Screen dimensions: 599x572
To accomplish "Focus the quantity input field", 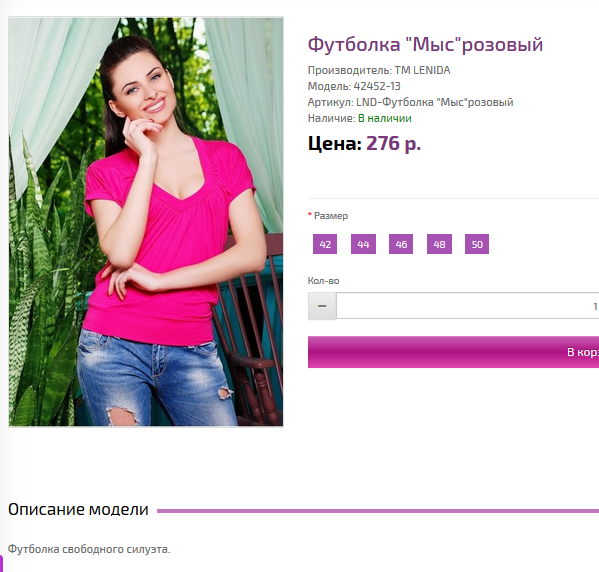I will click(468, 306).
